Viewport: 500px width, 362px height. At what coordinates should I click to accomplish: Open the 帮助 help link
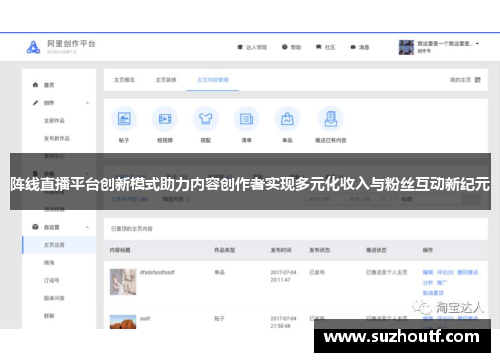(x=292, y=47)
